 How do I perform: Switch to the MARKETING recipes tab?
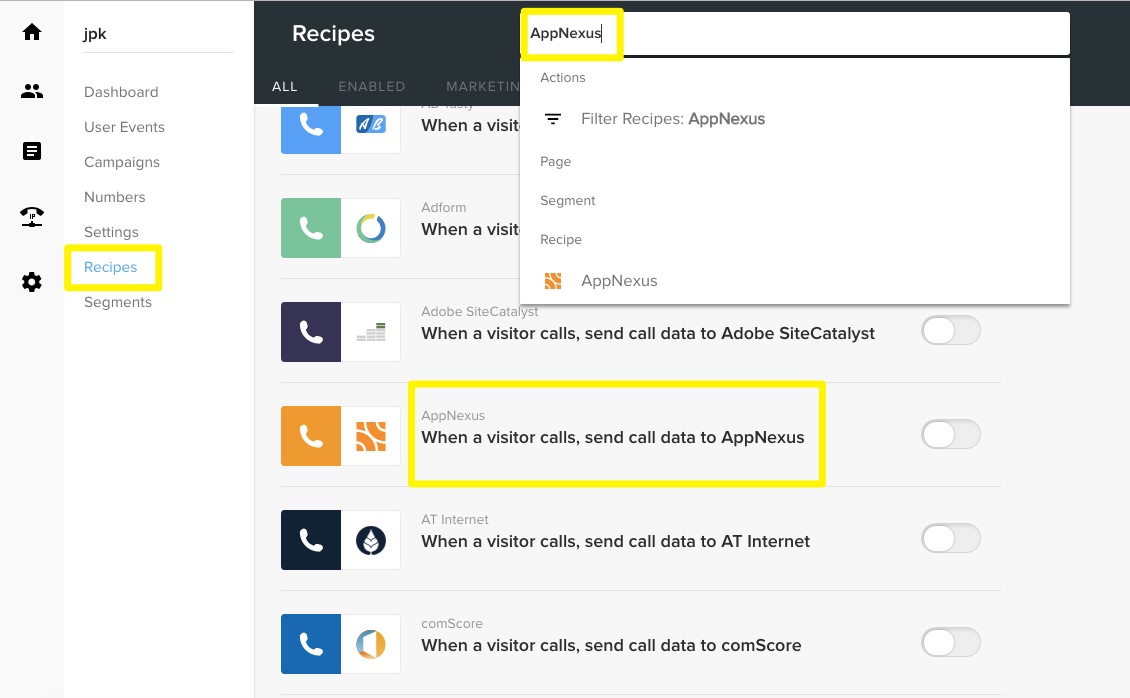tap(482, 86)
